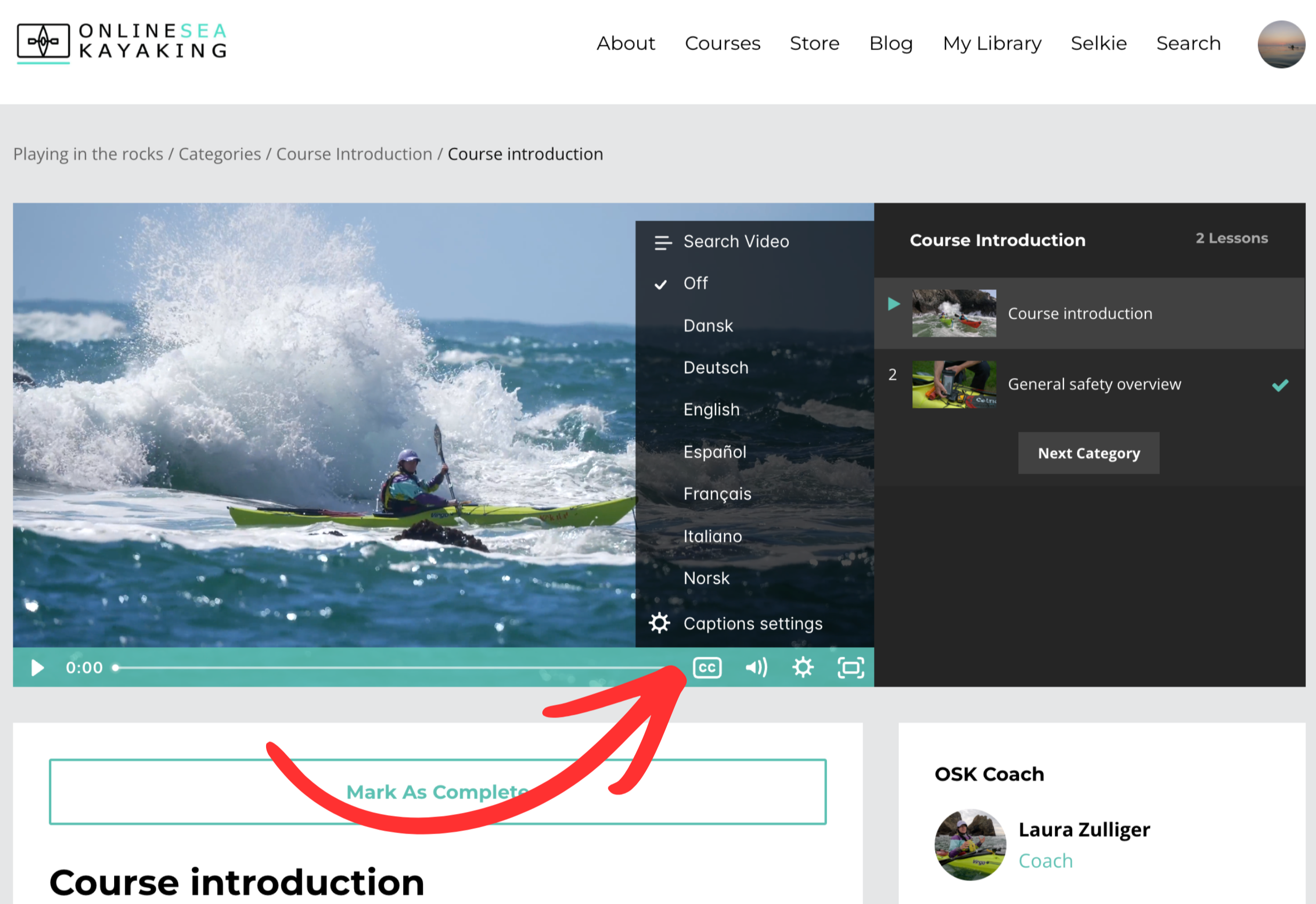Image resolution: width=1316 pixels, height=904 pixels.
Task: Mute the video volume speaker icon
Action: click(756, 667)
